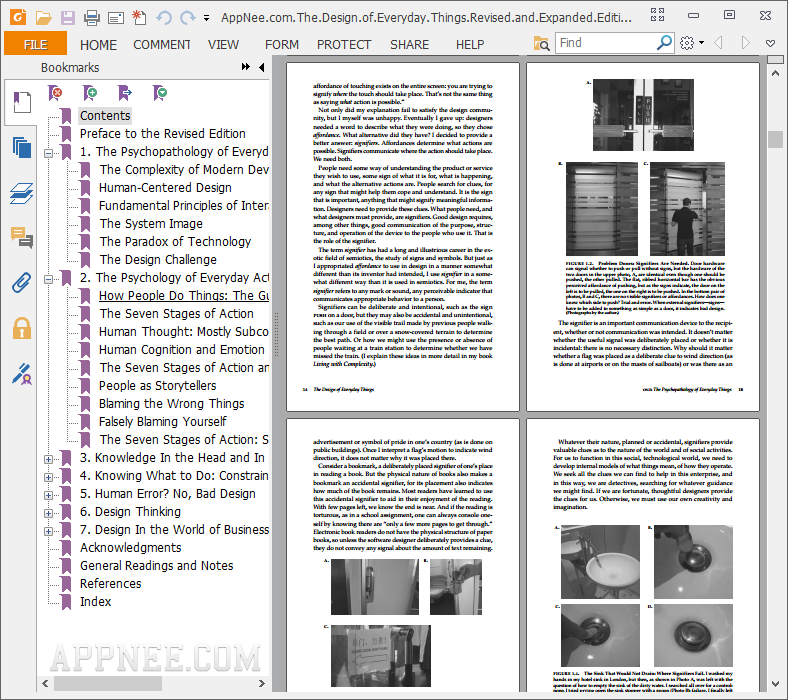Image resolution: width=788 pixels, height=700 pixels.
Task: Expand chapter 7 Design In the World
Action: click(x=48, y=532)
